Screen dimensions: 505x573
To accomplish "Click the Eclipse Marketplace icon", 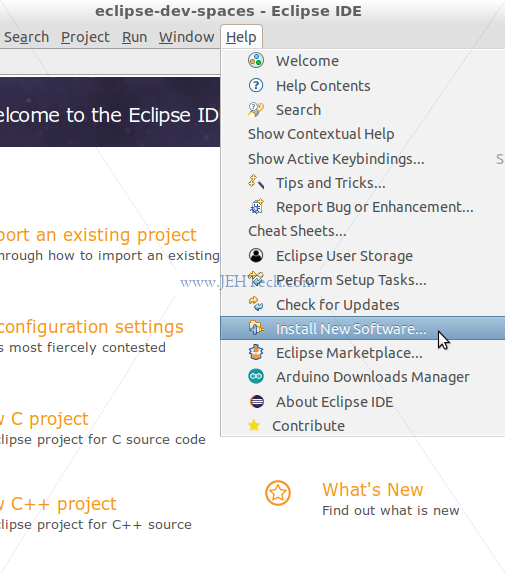I will [x=256, y=352].
